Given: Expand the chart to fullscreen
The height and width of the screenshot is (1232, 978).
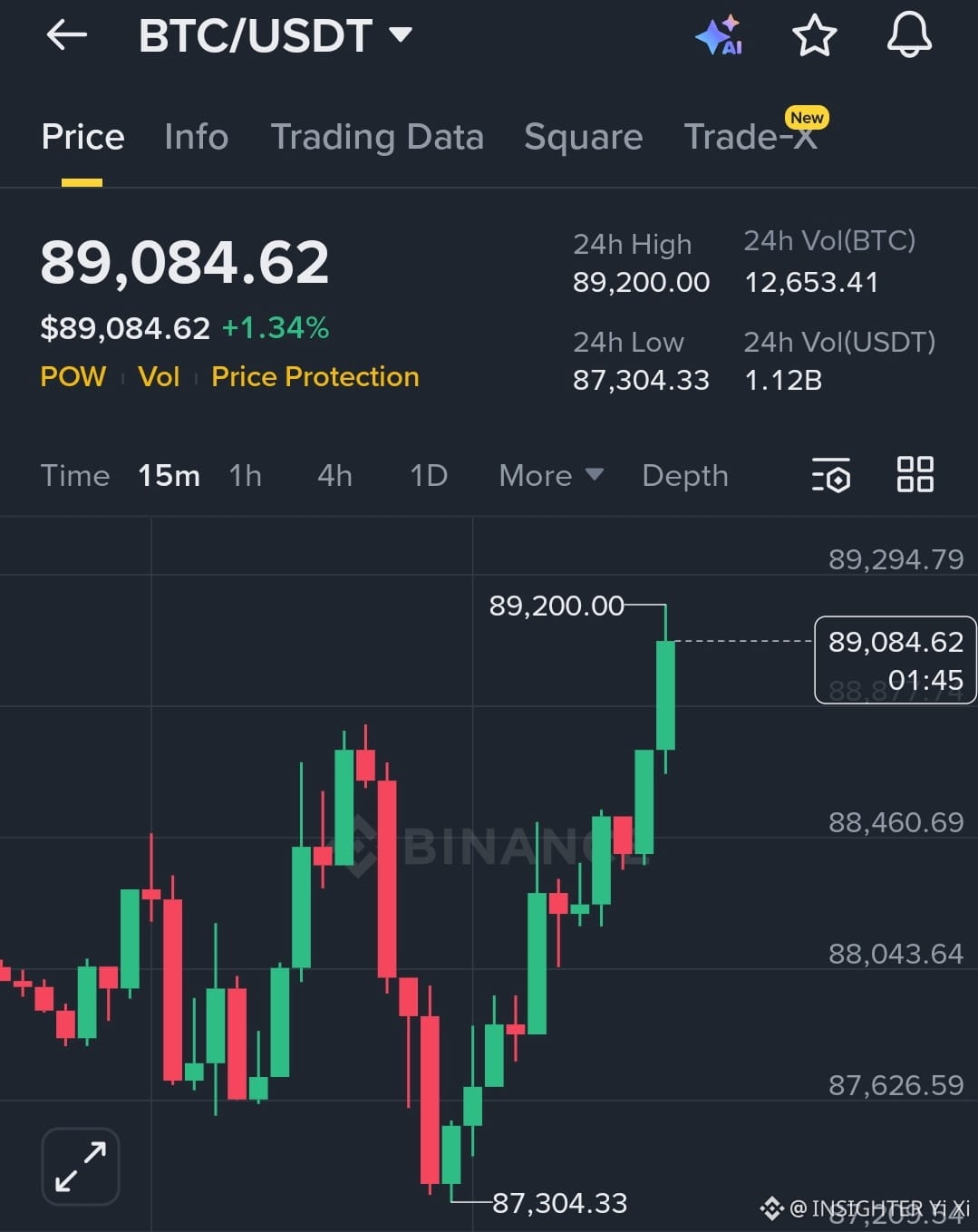Looking at the screenshot, I should pyautogui.click(x=80, y=1166).
